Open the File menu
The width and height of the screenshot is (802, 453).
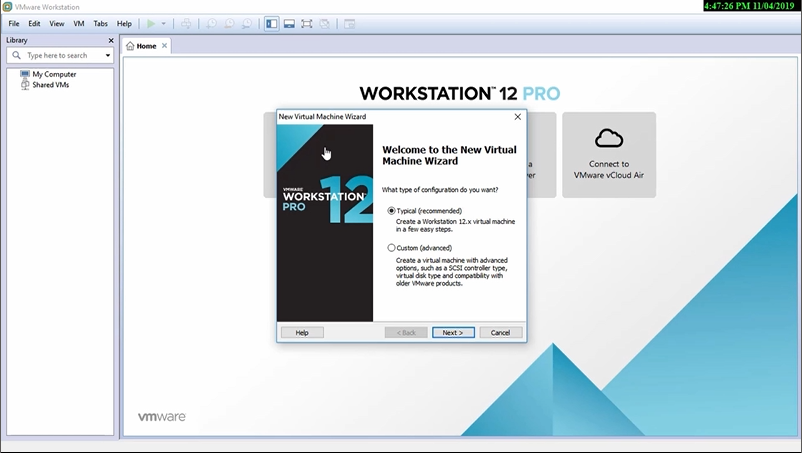[x=14, y=24]
